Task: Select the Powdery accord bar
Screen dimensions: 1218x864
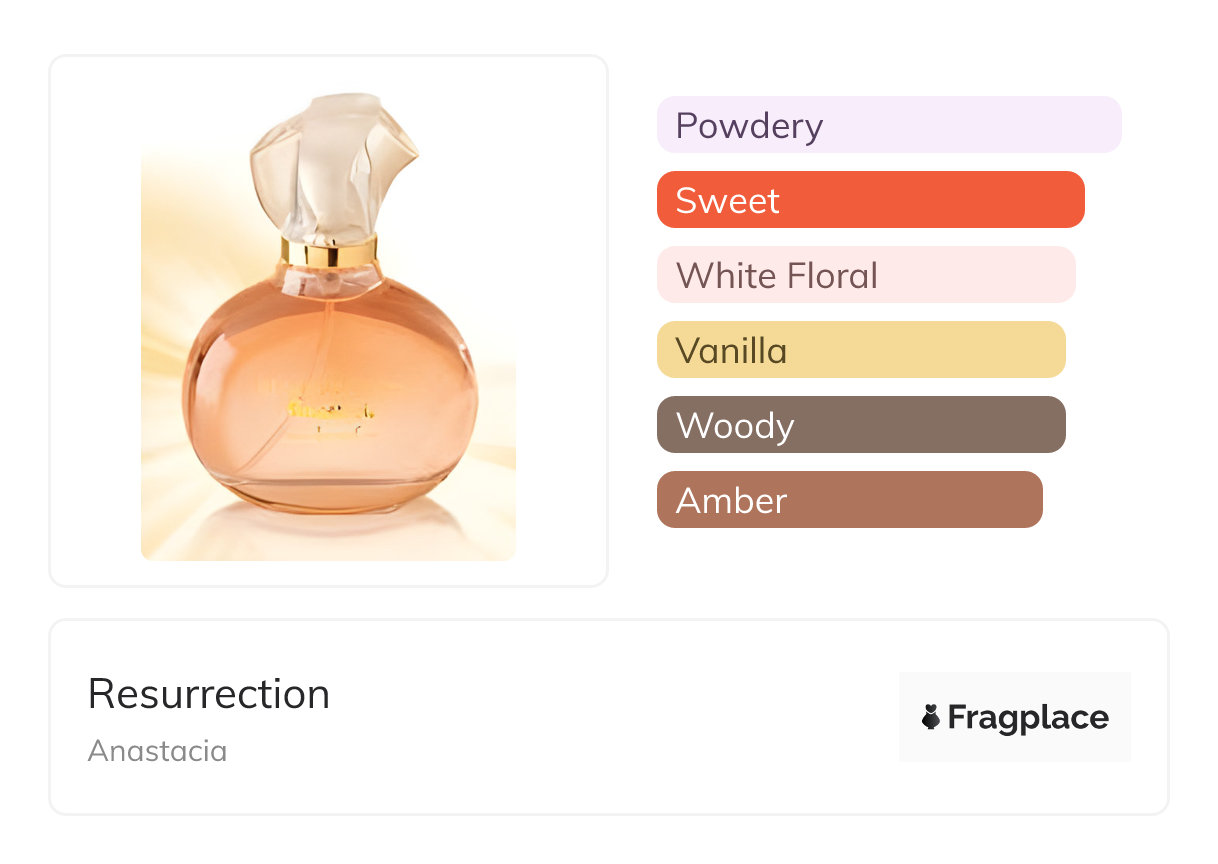Action: pos(888,125)
